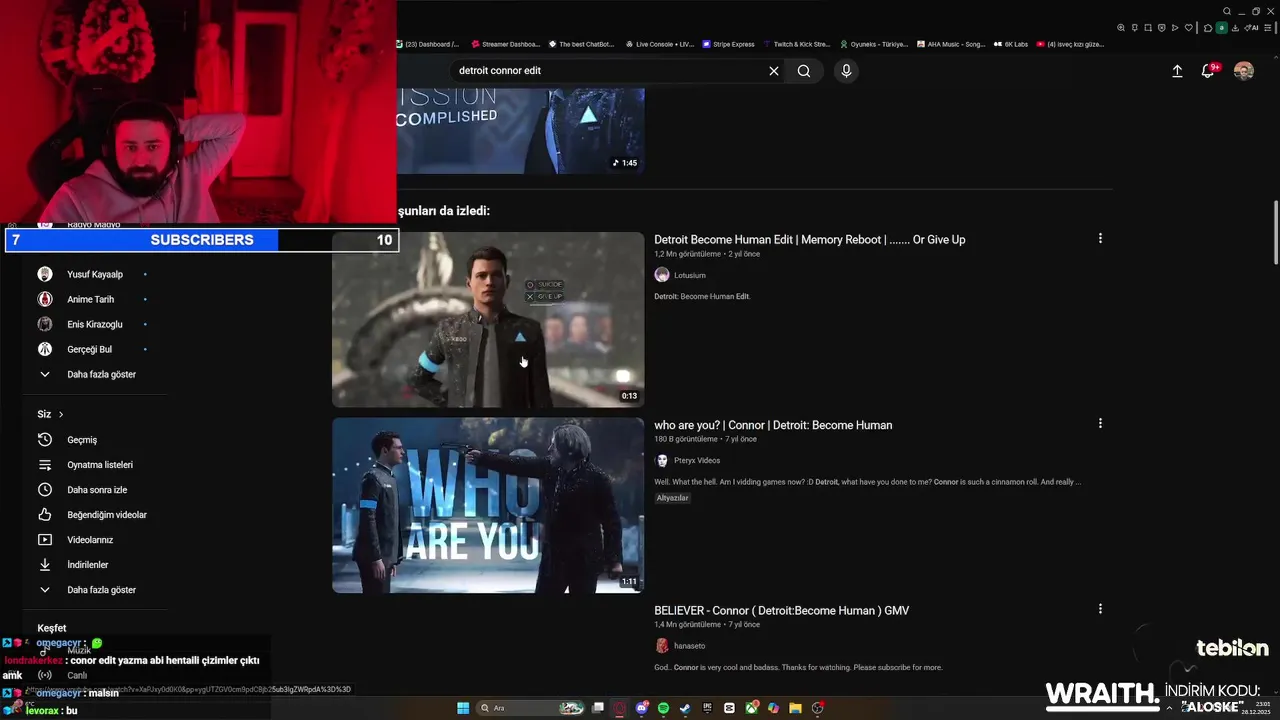Open Spotify from the taskbar
1280x720 pixels.
tap(664, 708)
